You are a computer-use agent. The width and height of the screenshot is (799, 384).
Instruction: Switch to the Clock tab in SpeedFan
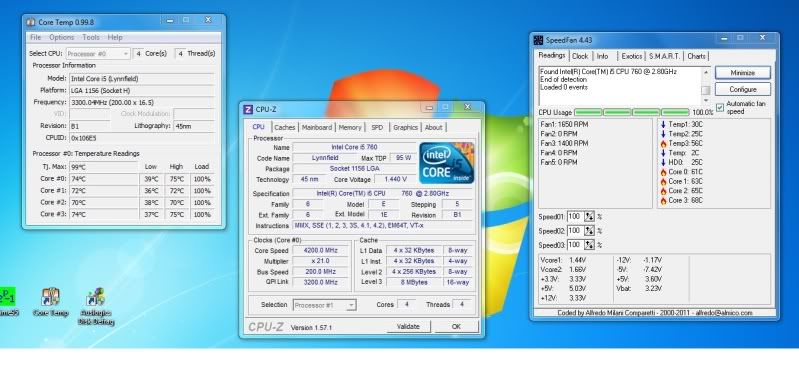(580, 56)
